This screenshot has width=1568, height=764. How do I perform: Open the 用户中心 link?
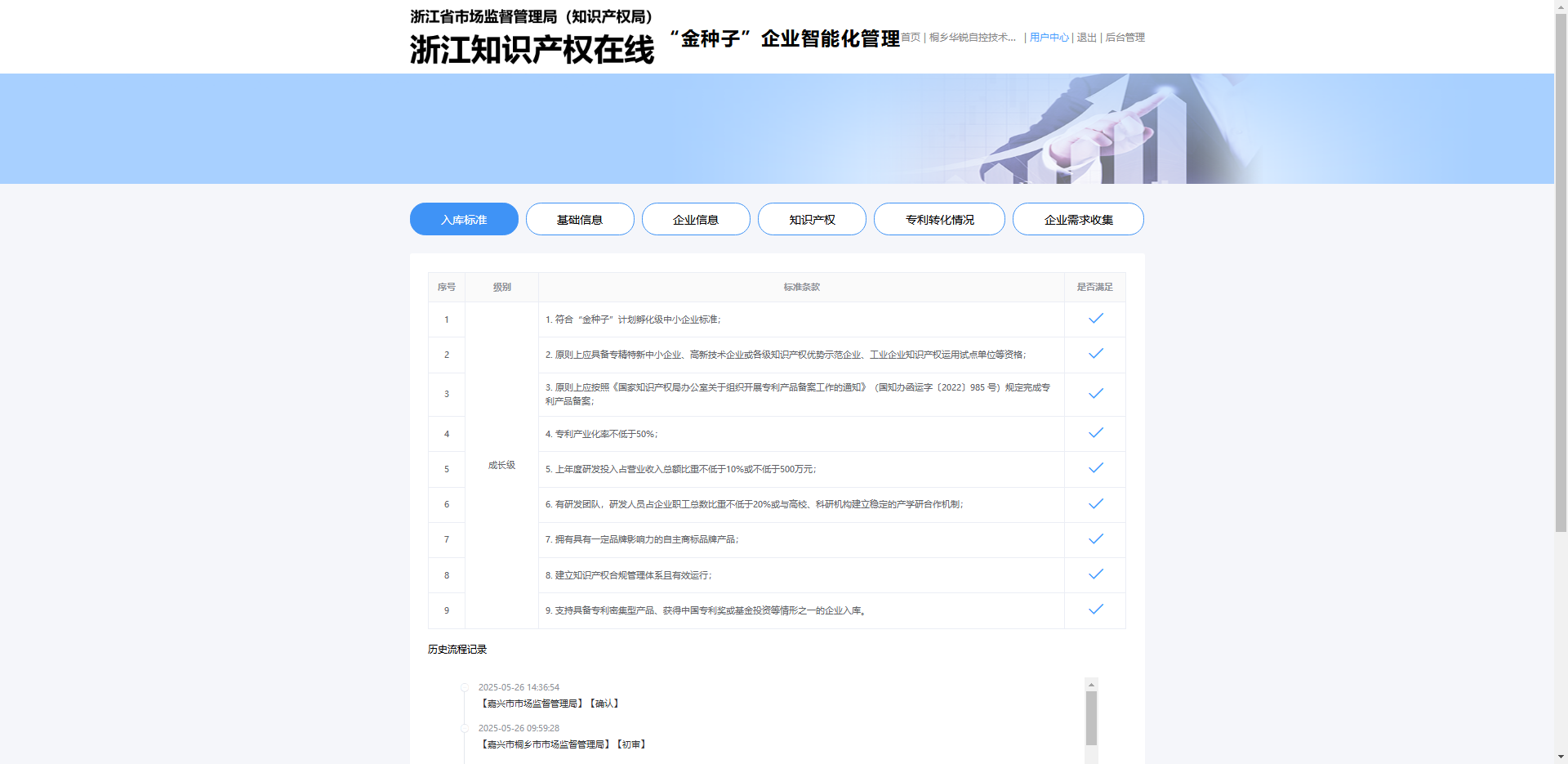point(1049,38)
